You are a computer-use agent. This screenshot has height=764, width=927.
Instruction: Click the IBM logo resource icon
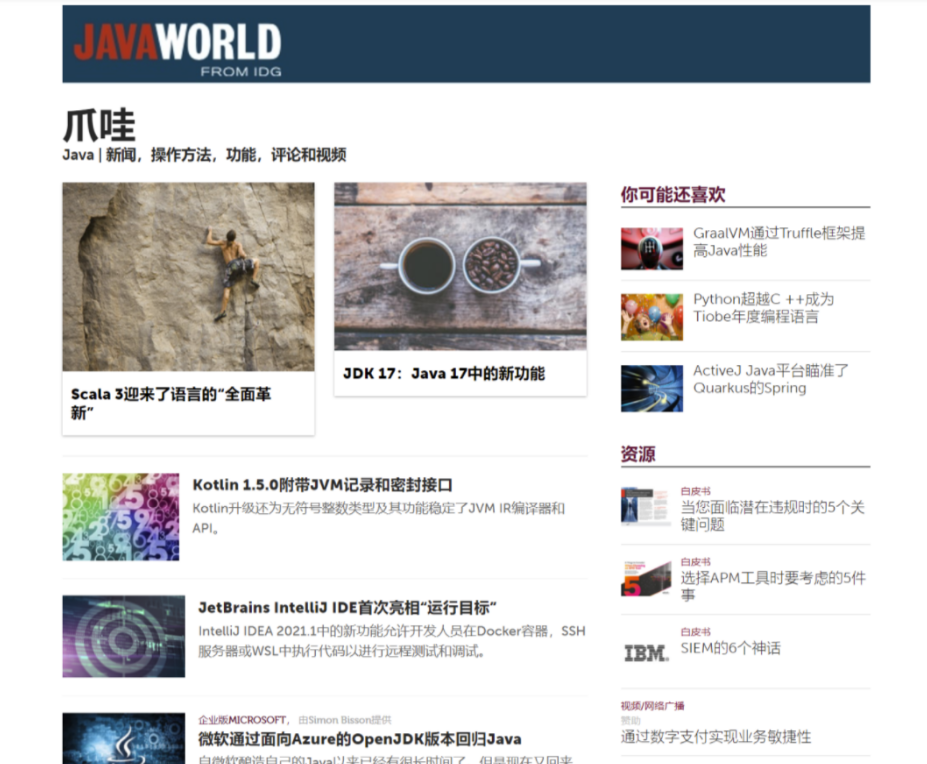pos(646,653)
